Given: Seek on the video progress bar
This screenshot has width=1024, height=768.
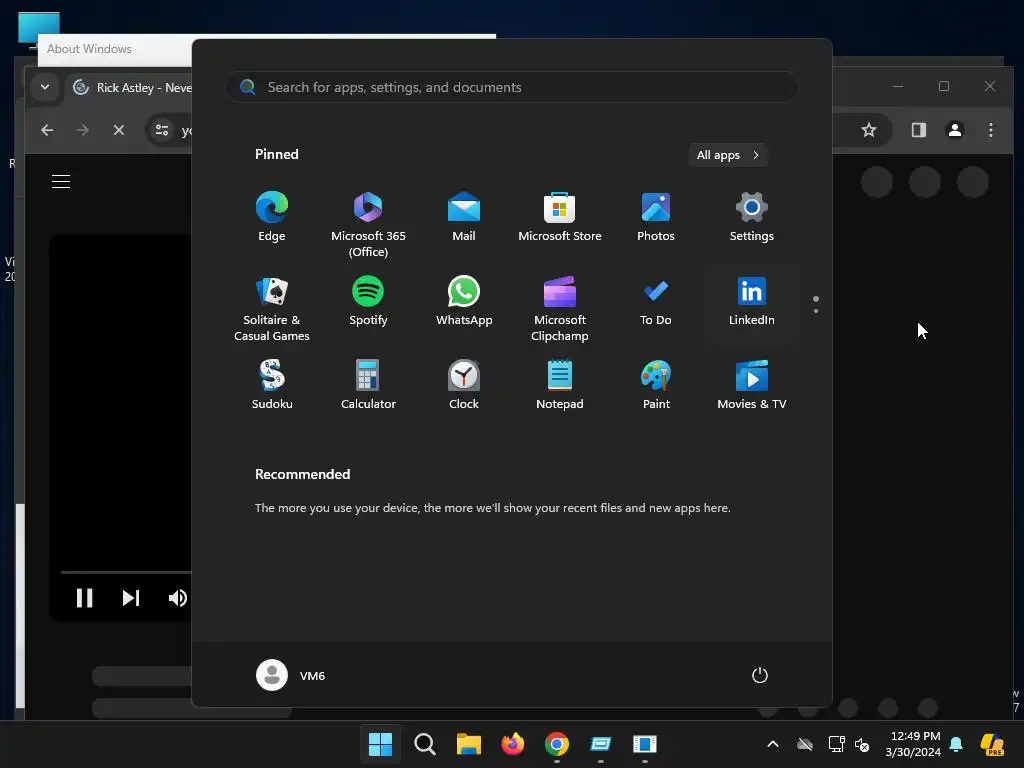Looking at the screenshot, I should tap(126, 572).
